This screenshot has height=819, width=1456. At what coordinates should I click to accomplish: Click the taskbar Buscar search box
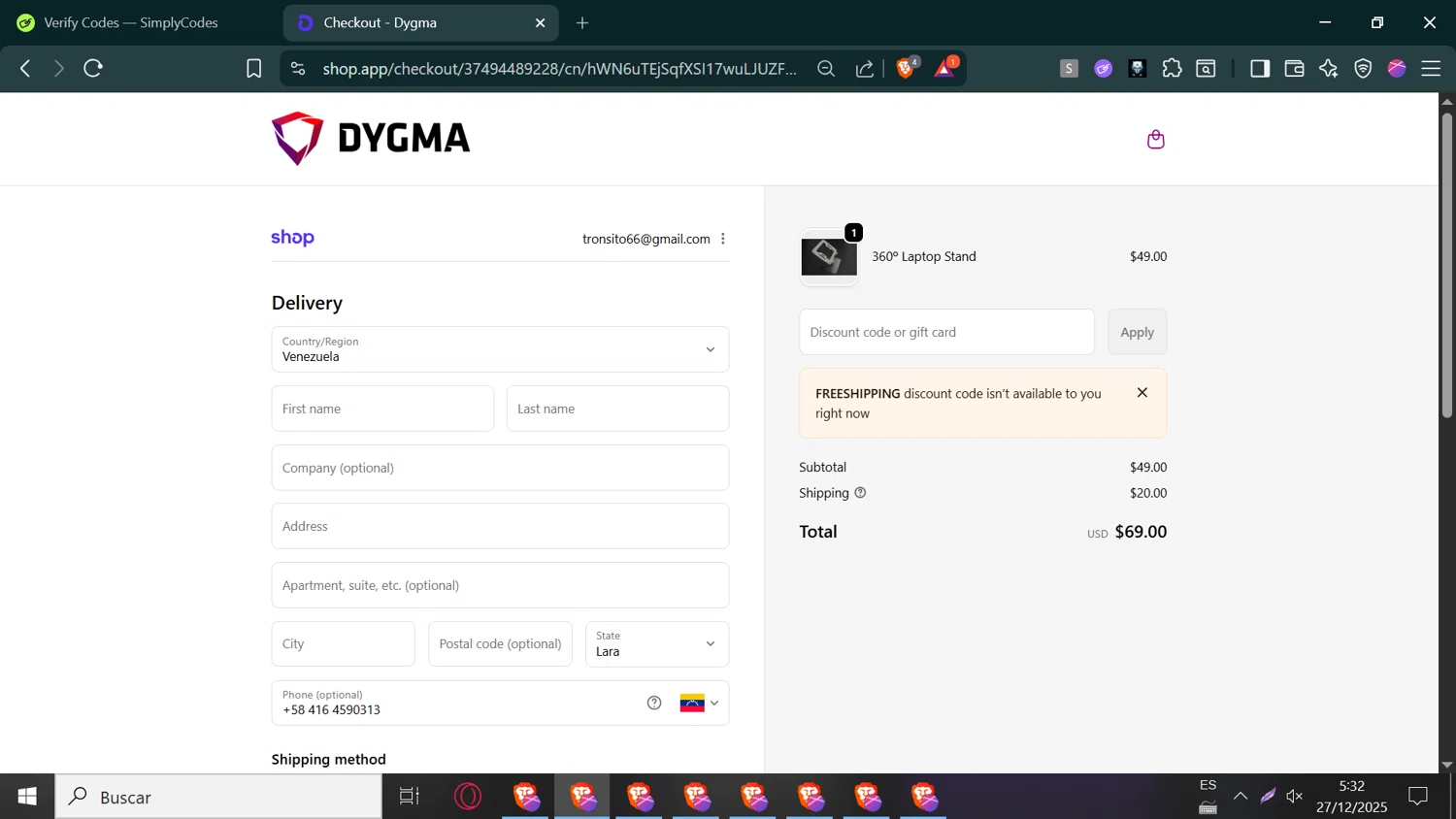coord(218,797)
